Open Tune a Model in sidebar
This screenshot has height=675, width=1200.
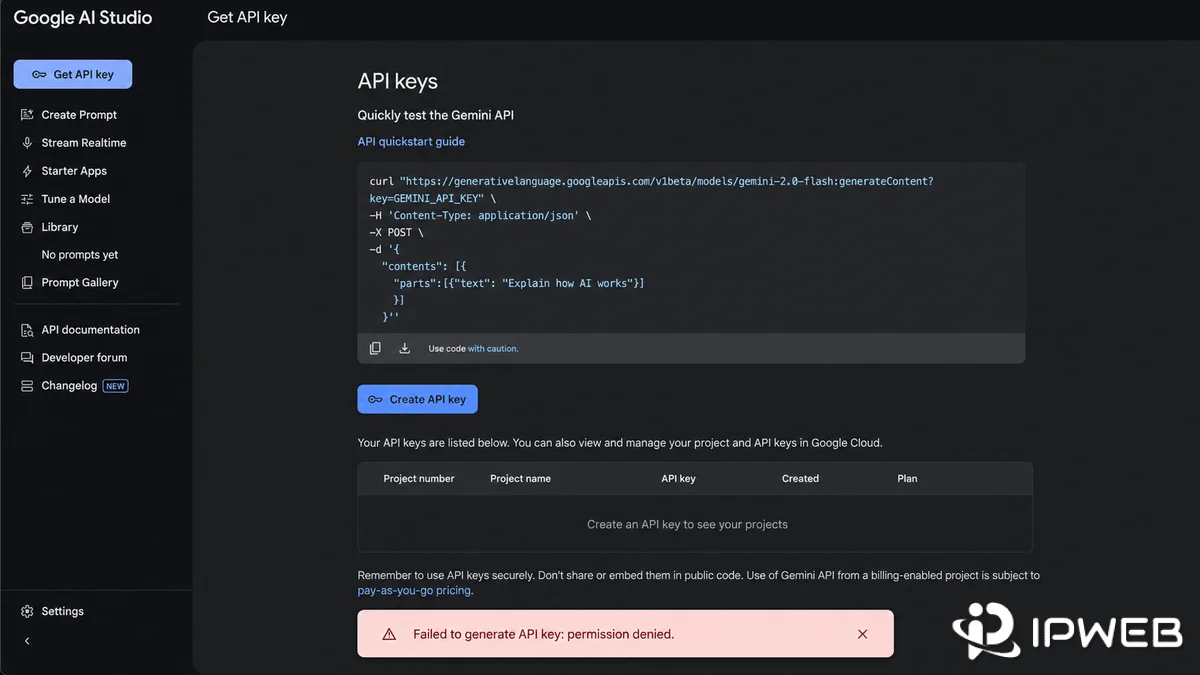pyautogui.click(x=76, y=199)
